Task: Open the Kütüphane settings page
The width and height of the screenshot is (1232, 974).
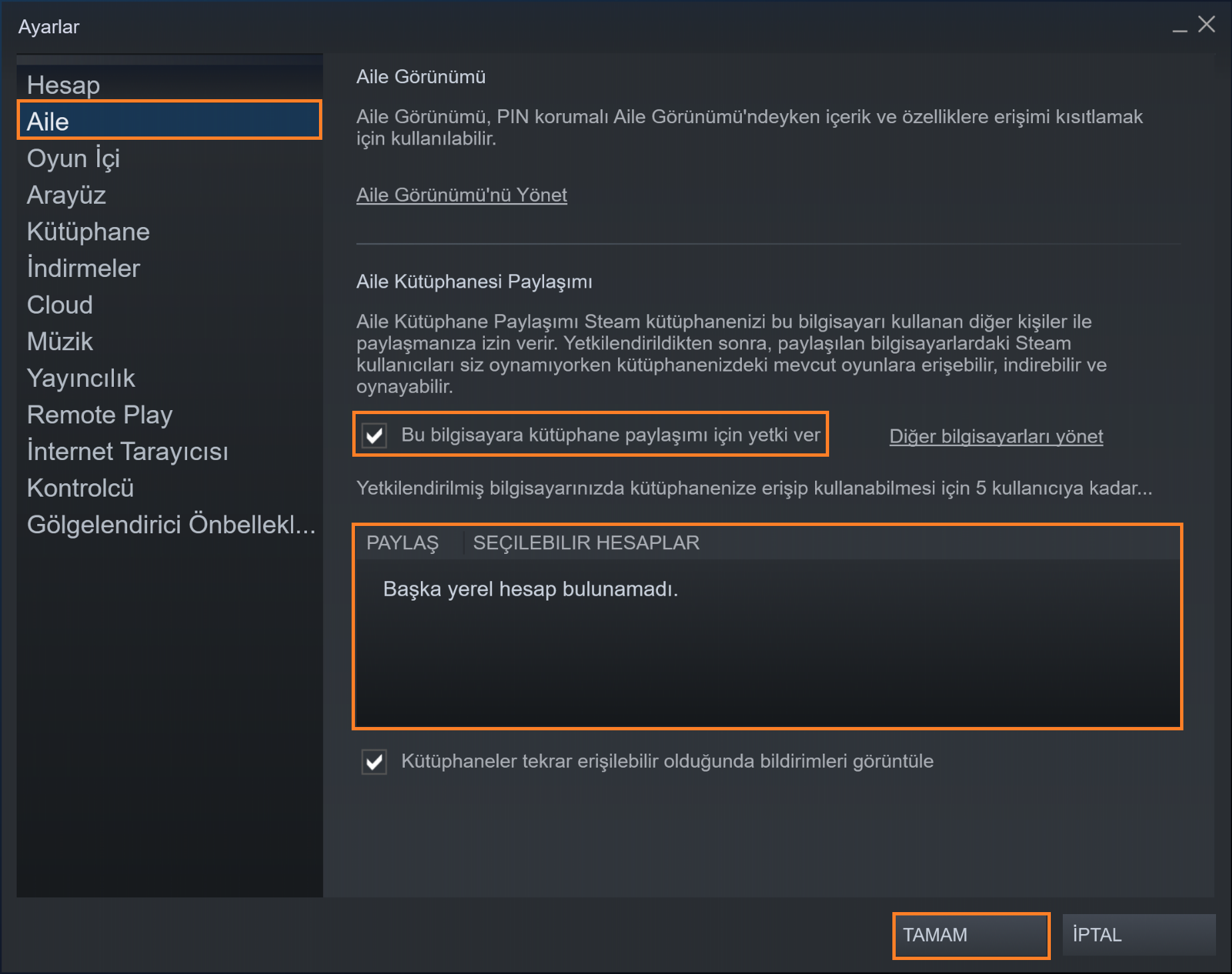Action: 87,231
